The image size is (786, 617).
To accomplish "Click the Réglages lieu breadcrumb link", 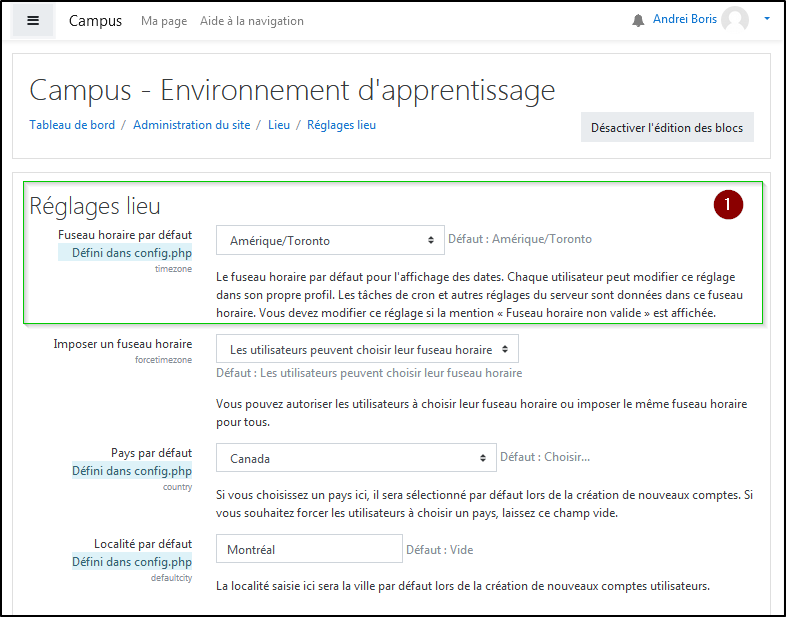I will pos(341,125).
